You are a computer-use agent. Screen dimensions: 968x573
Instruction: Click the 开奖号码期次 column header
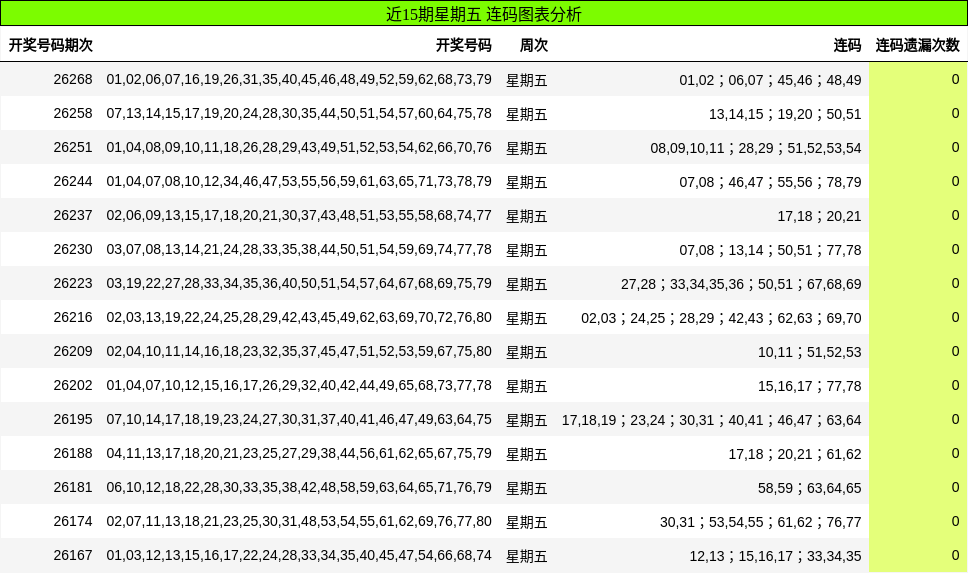51,45
